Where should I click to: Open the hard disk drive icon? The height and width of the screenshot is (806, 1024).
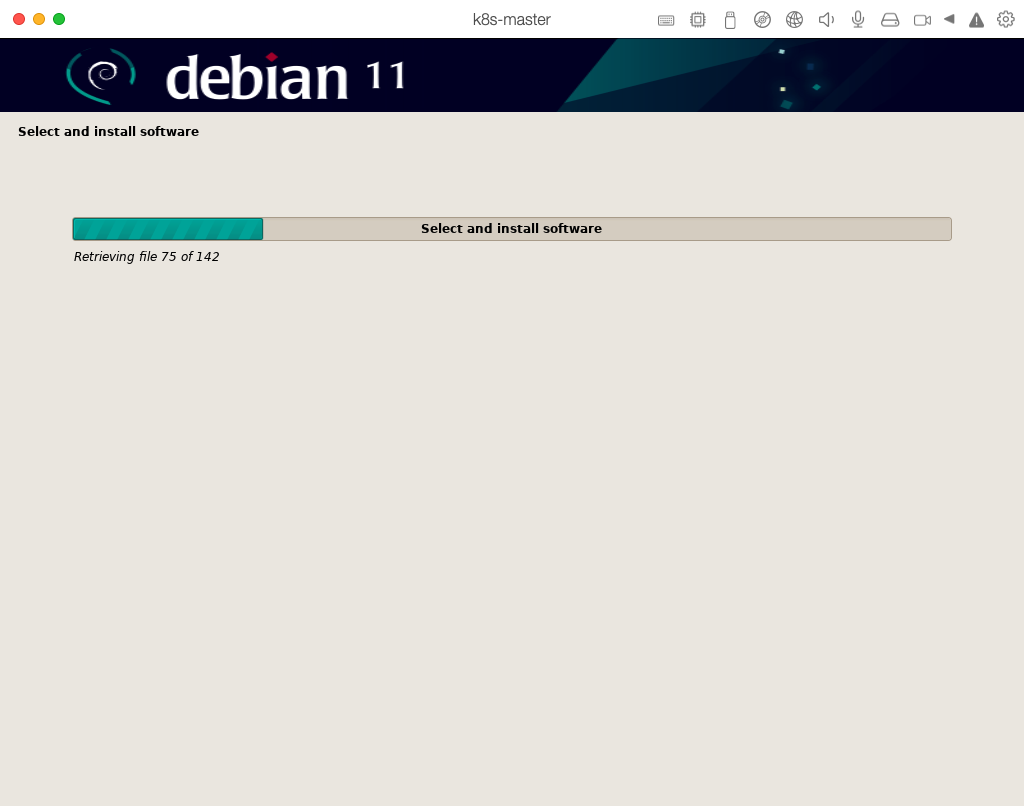[x=890, y=20]
